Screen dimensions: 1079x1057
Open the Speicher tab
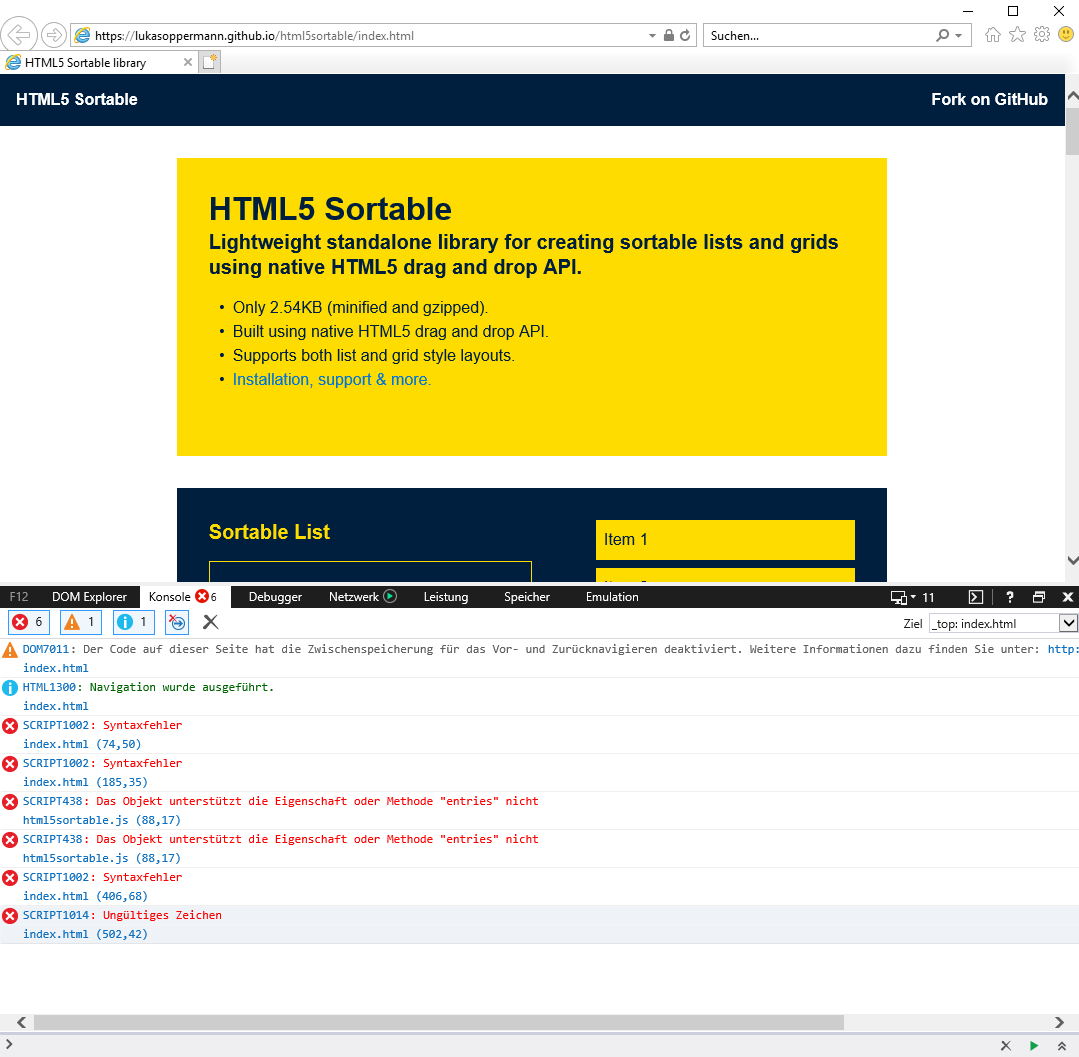526,597
